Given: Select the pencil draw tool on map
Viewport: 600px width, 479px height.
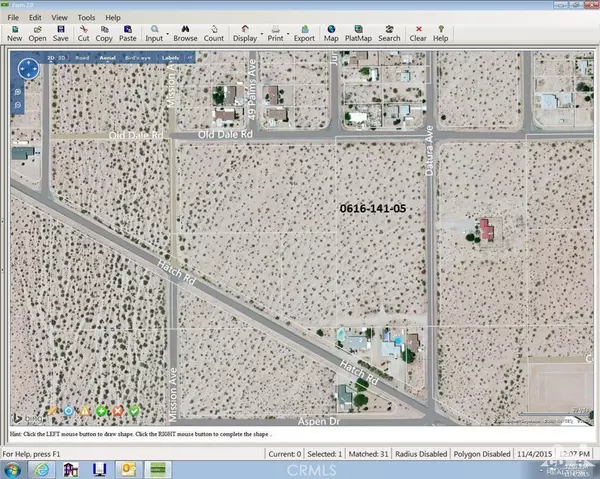Looking at the screenshot, I should tap(52, 411).
